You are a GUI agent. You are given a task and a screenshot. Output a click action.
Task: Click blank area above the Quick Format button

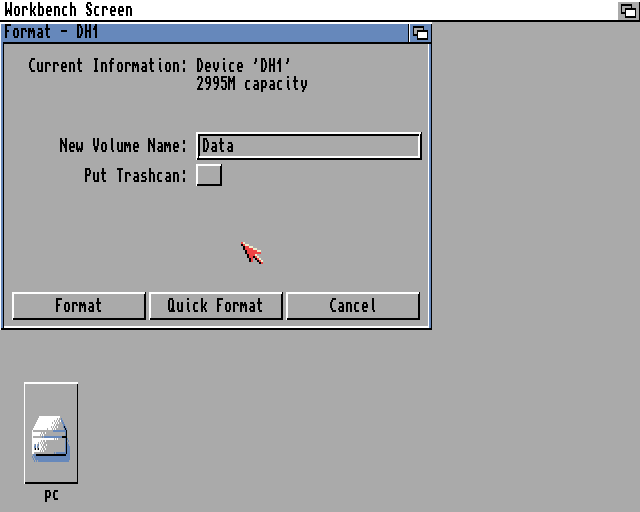(216, 245)
